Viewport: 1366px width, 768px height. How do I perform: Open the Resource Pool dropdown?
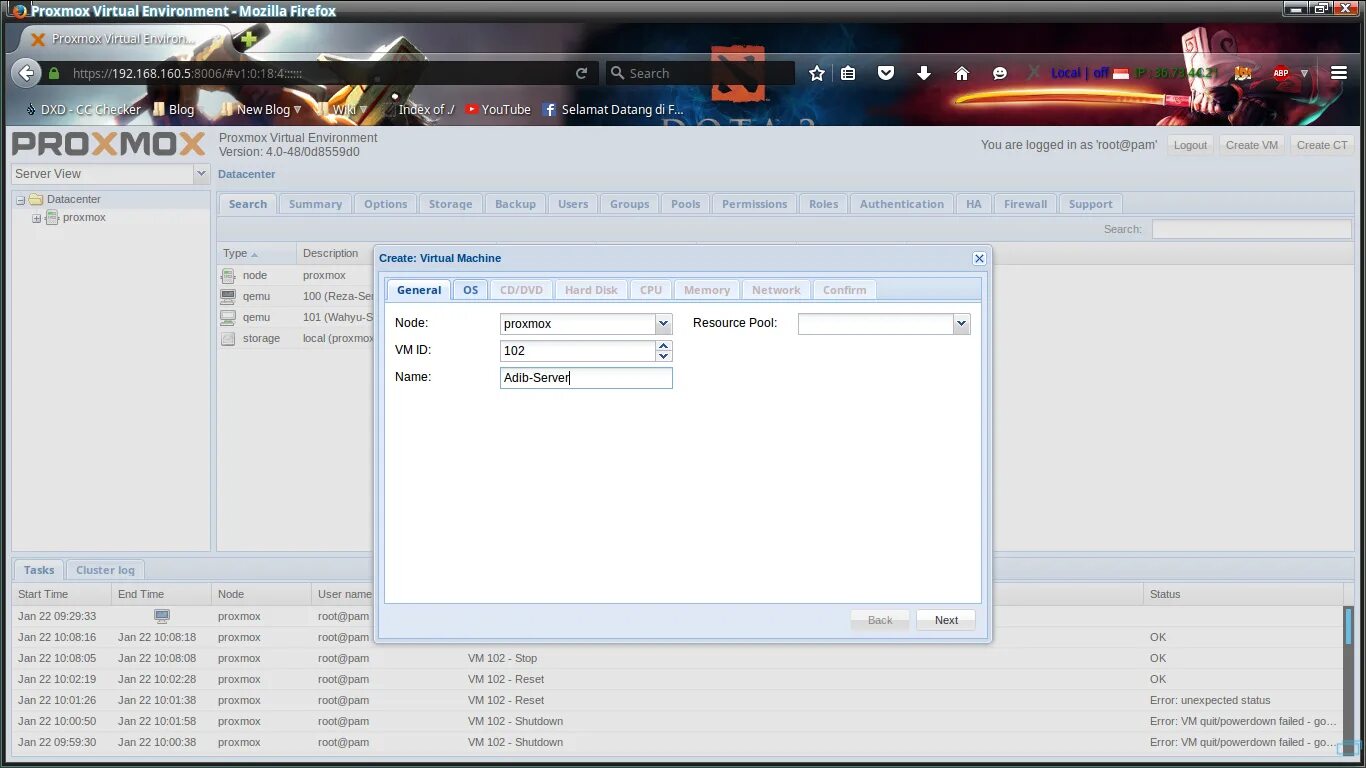[x=961, y=324]
